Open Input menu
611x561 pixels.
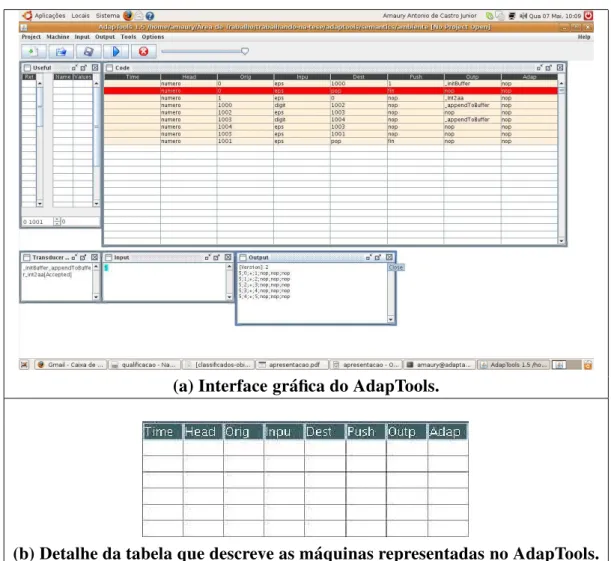(x=82, y=37)
